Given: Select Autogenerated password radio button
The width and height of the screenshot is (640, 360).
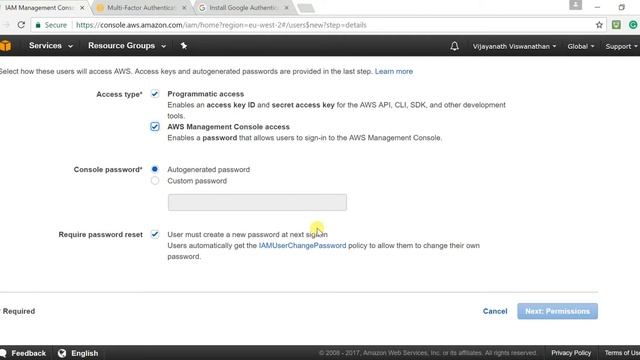Looking at the screenshot, I should (155, 169).
